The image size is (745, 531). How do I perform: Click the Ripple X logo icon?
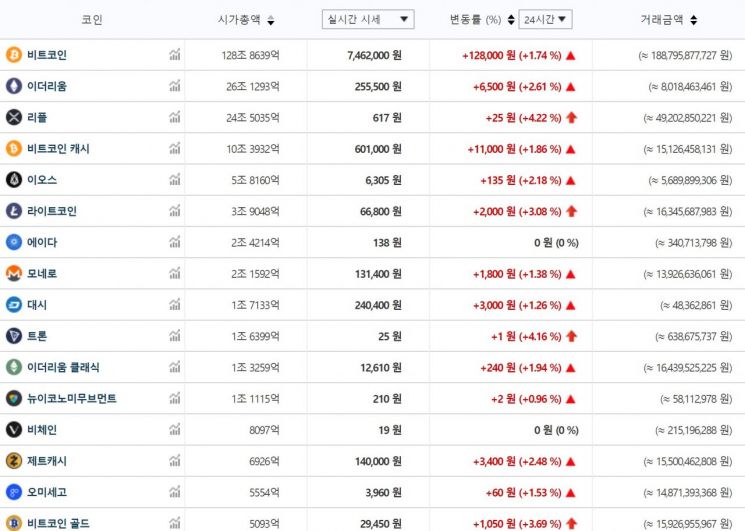tap(14, 117)
